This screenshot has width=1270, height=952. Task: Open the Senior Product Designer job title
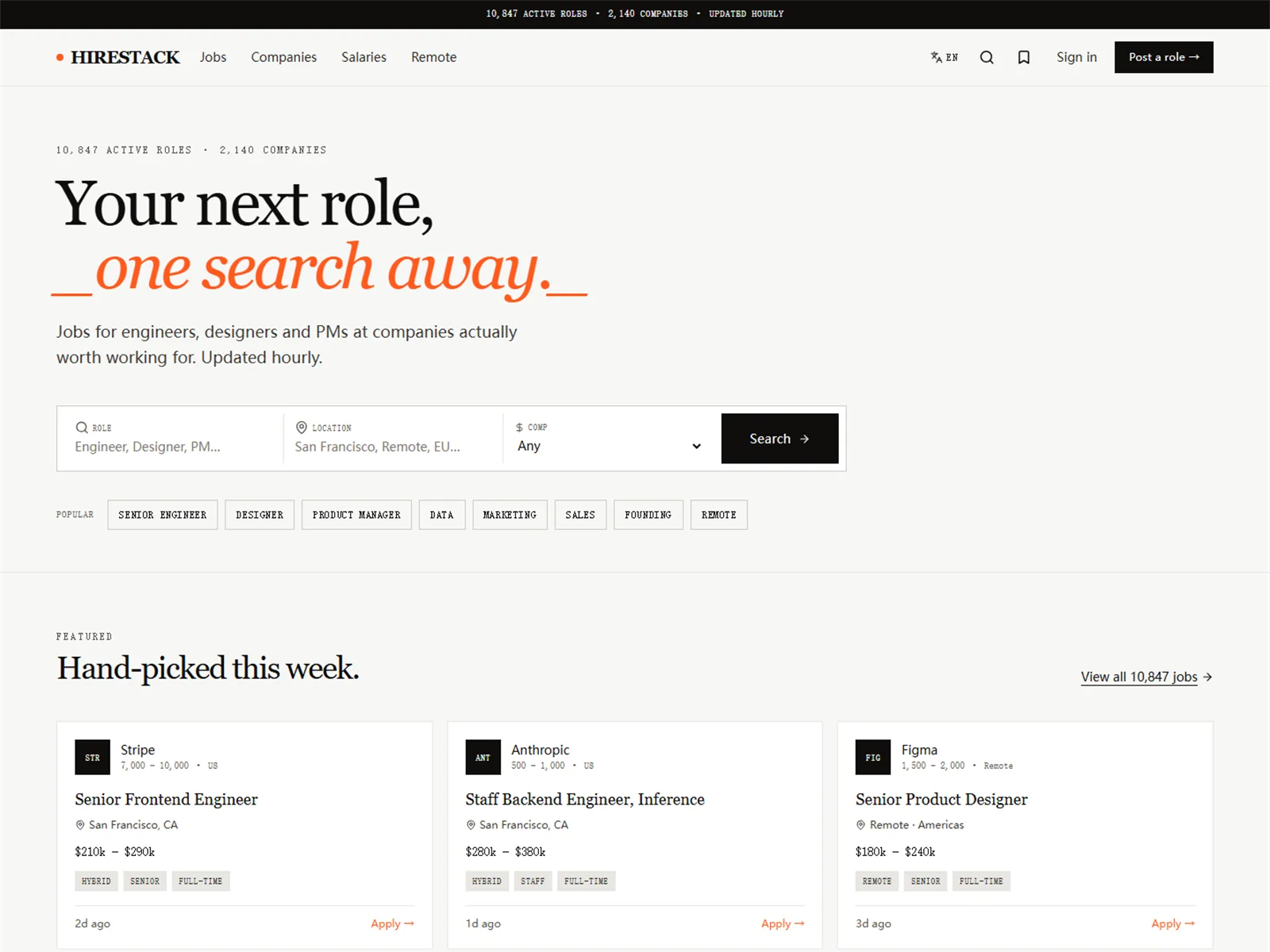[x=941, y=800]
